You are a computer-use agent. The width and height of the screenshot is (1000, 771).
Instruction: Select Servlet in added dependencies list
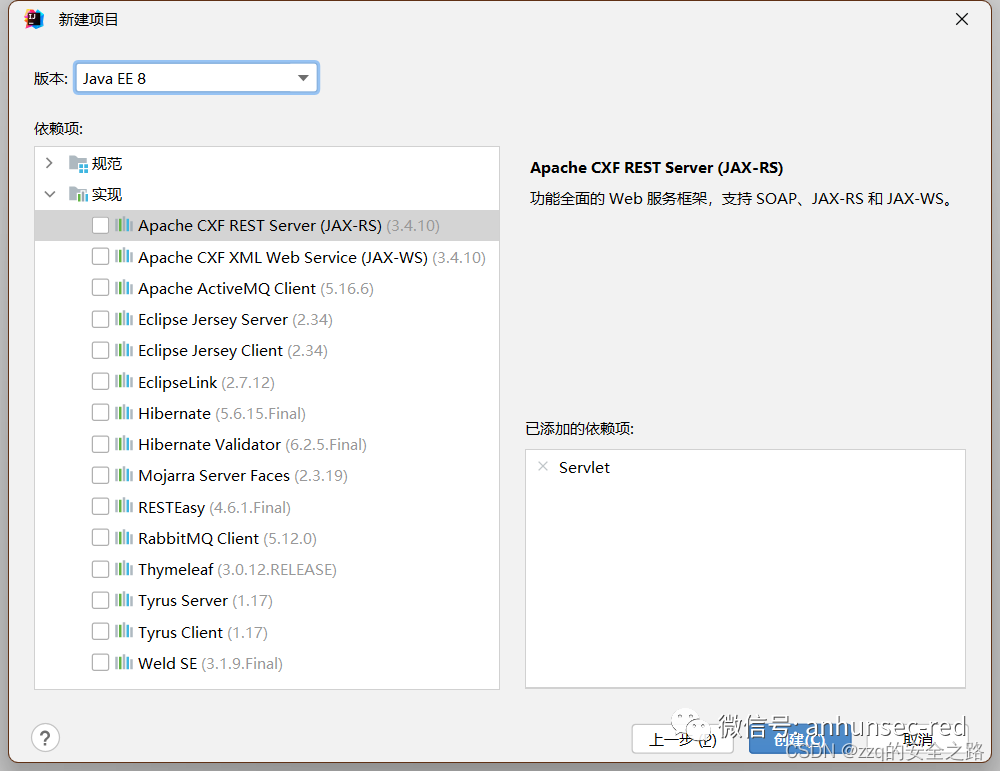click(x=584, y=467)
